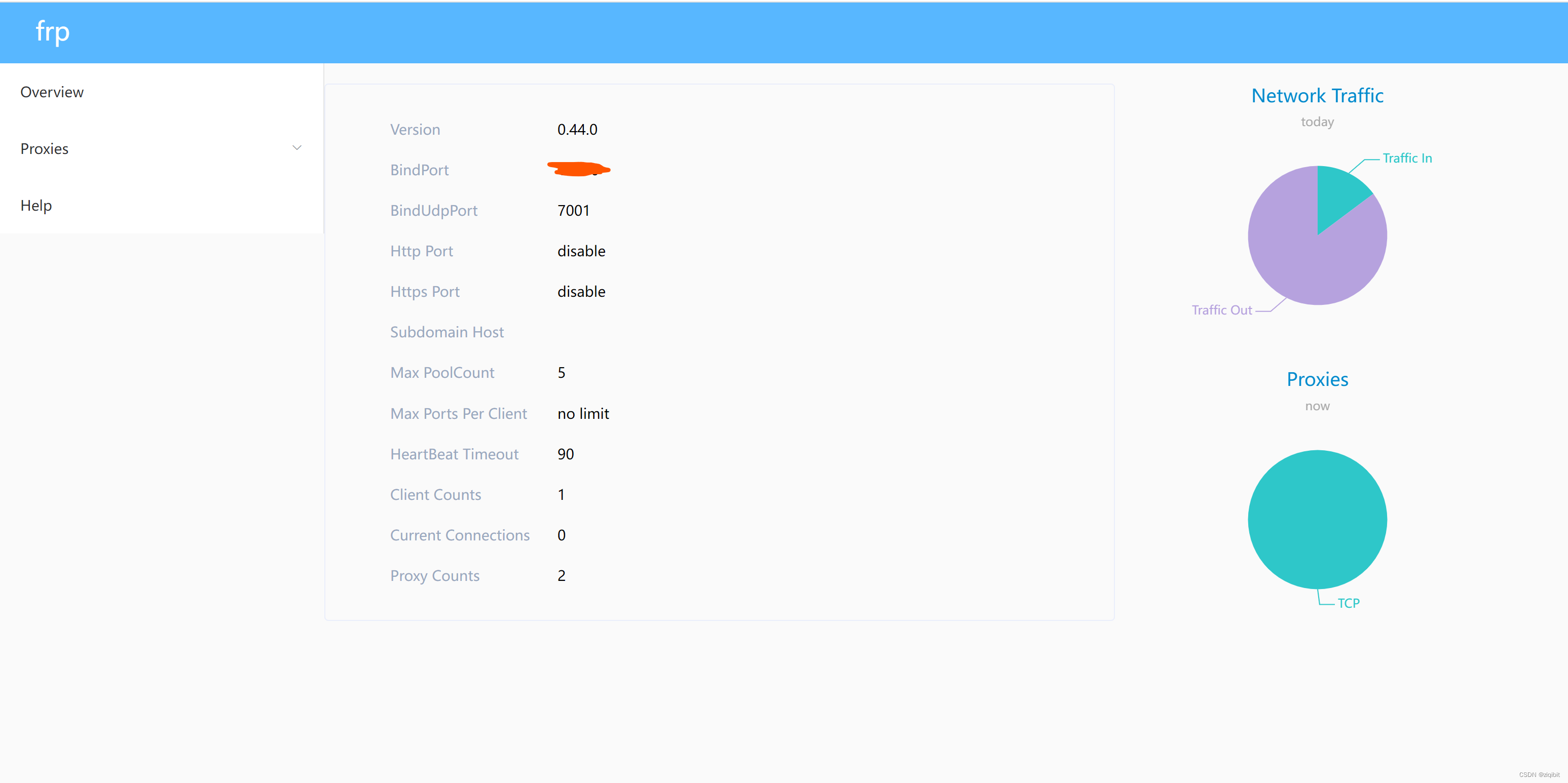
Task: Click the Proxy Counts label
Action: pos(435,575)
